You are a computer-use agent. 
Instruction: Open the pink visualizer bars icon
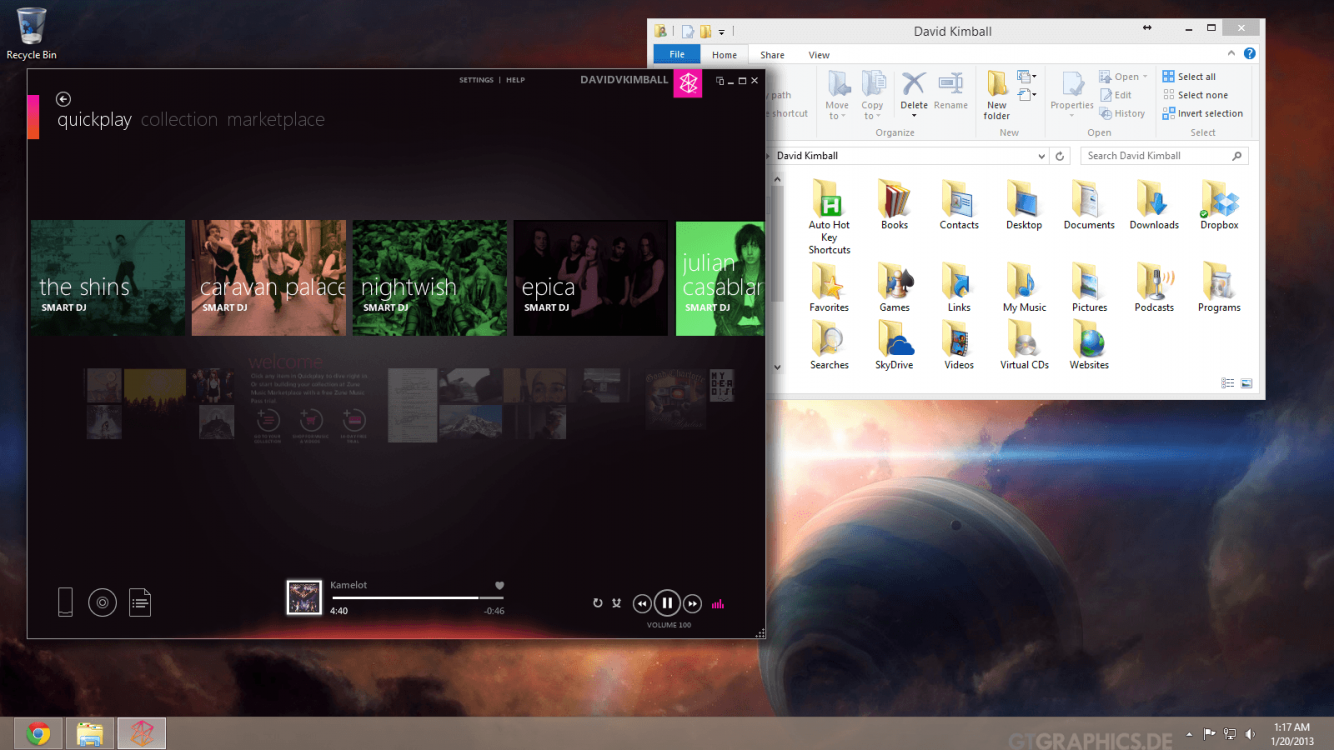[717, 604]
